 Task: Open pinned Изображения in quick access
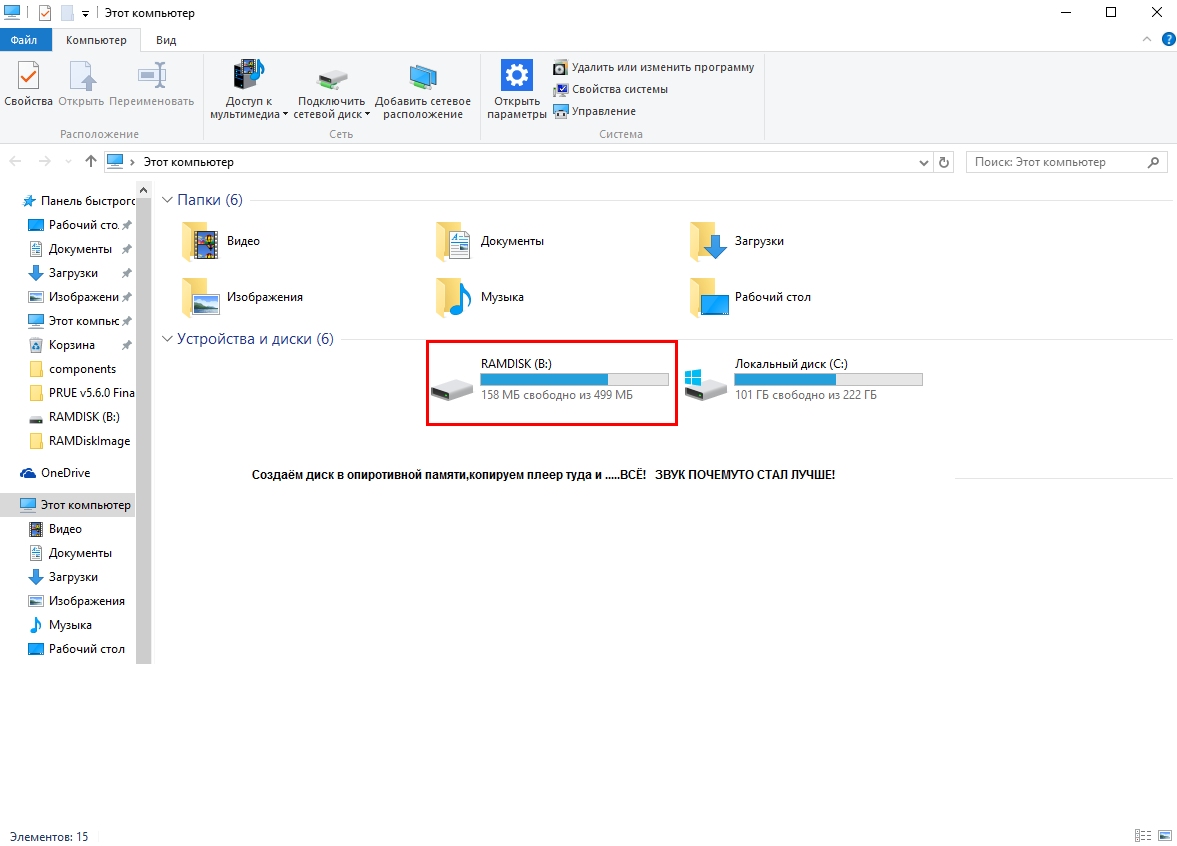click(x=79, y=297)
